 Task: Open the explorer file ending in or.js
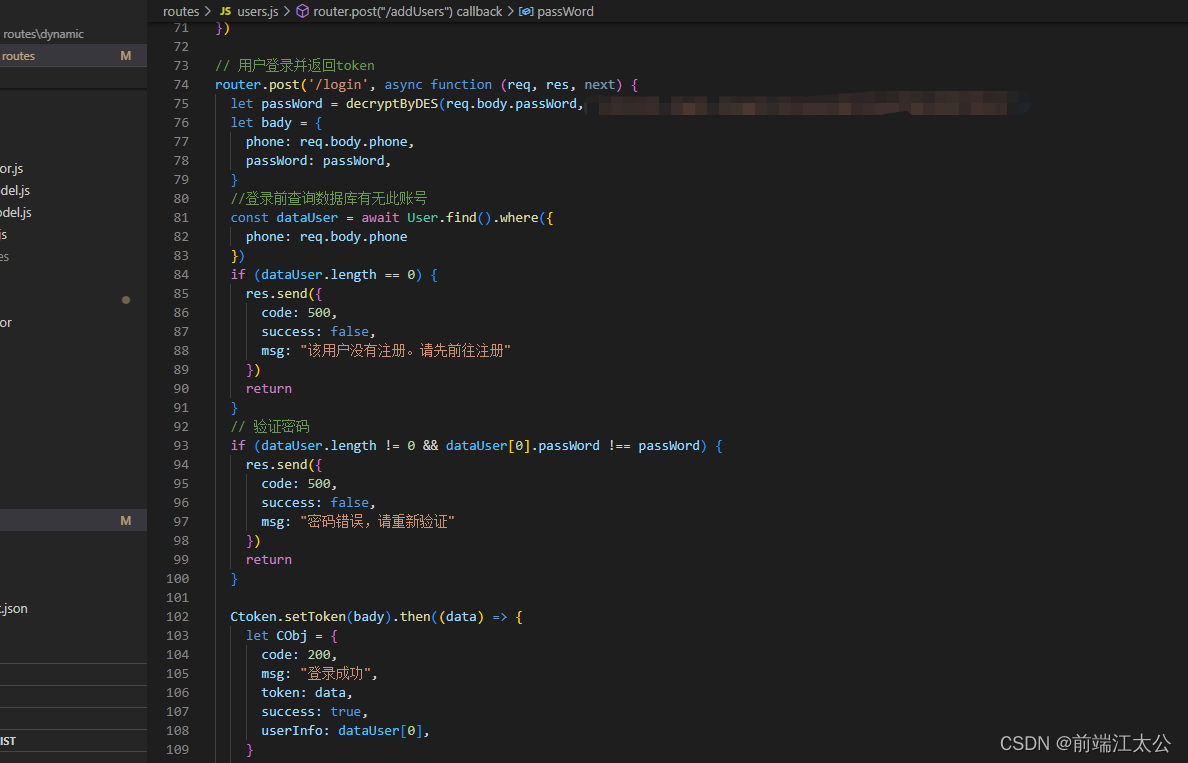click(x=11, y=168)
